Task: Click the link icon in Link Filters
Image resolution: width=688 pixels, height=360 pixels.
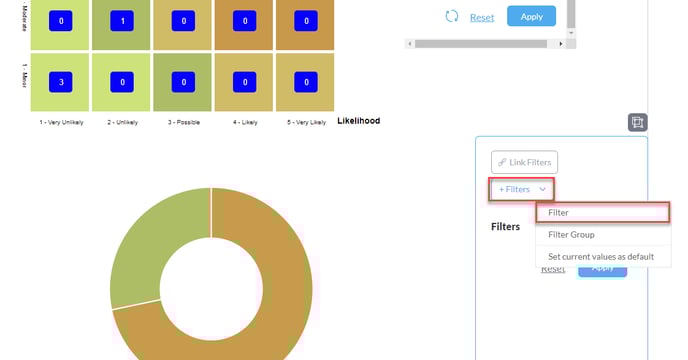Action: pos(502,162)
